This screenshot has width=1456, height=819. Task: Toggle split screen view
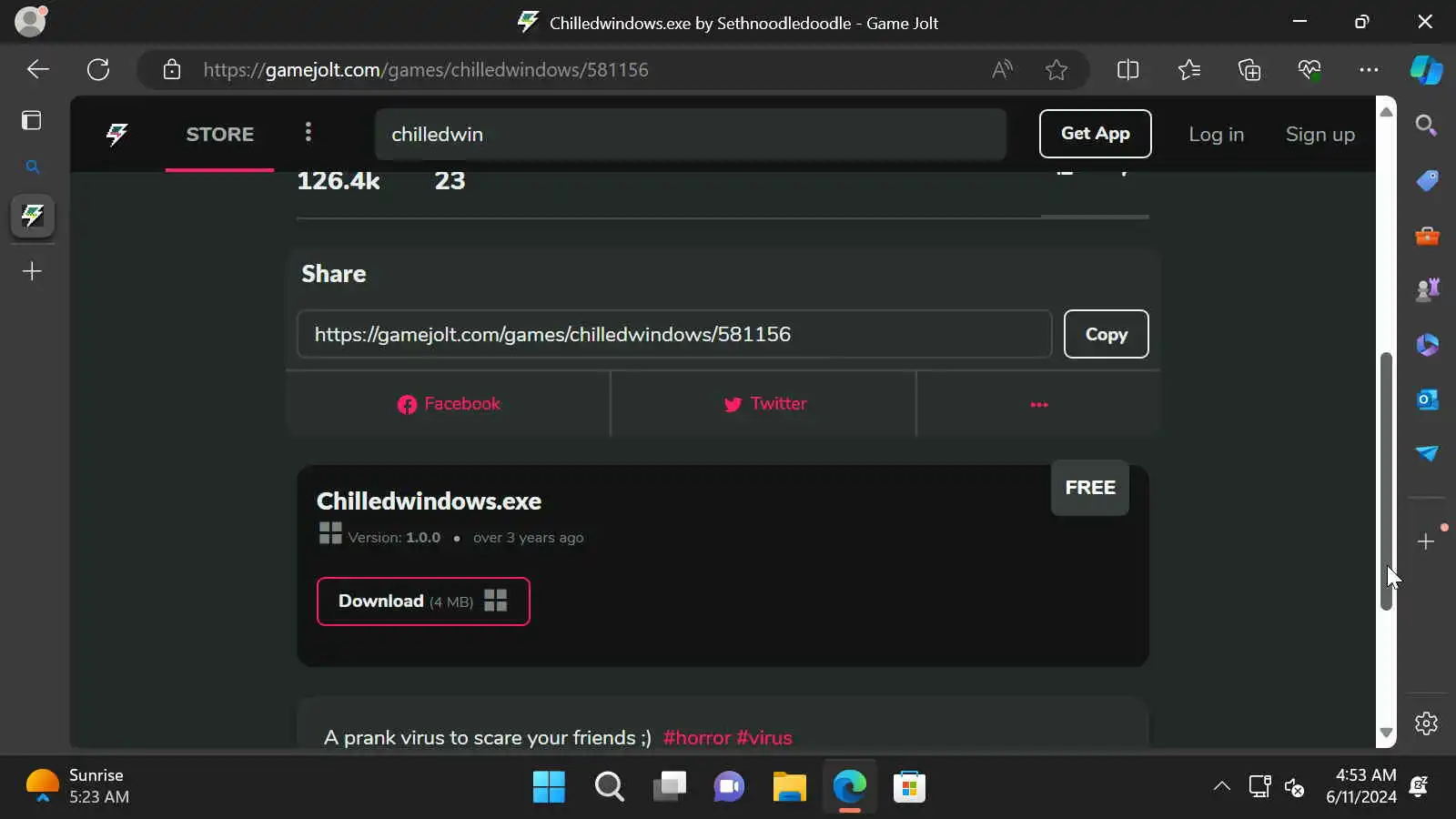pyautogui.click(x=1127, y=70)
